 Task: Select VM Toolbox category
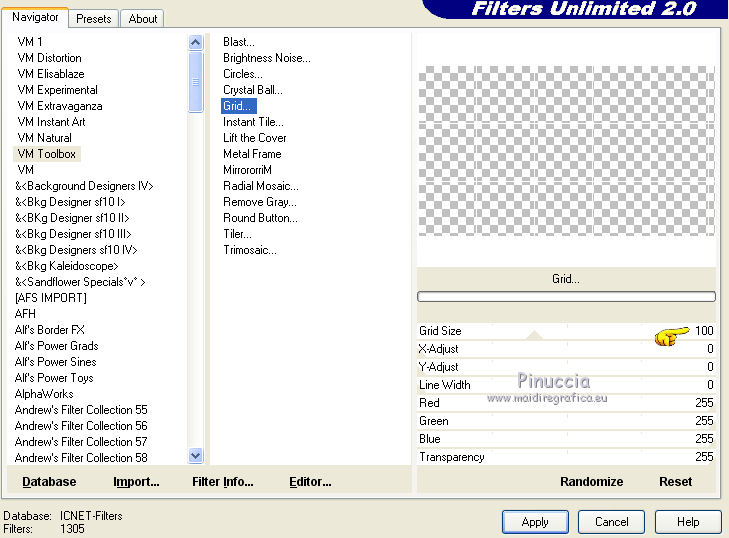46,154
